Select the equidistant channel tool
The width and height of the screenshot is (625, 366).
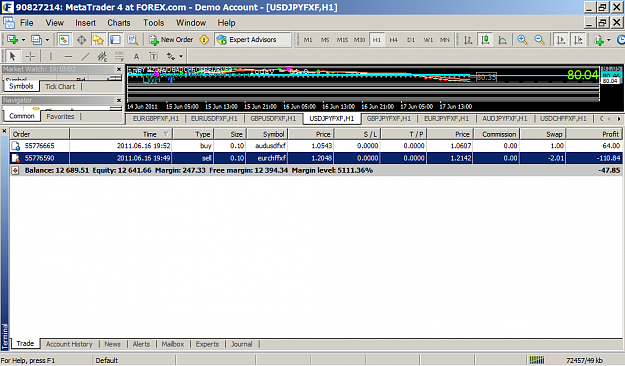click(102, 56)
